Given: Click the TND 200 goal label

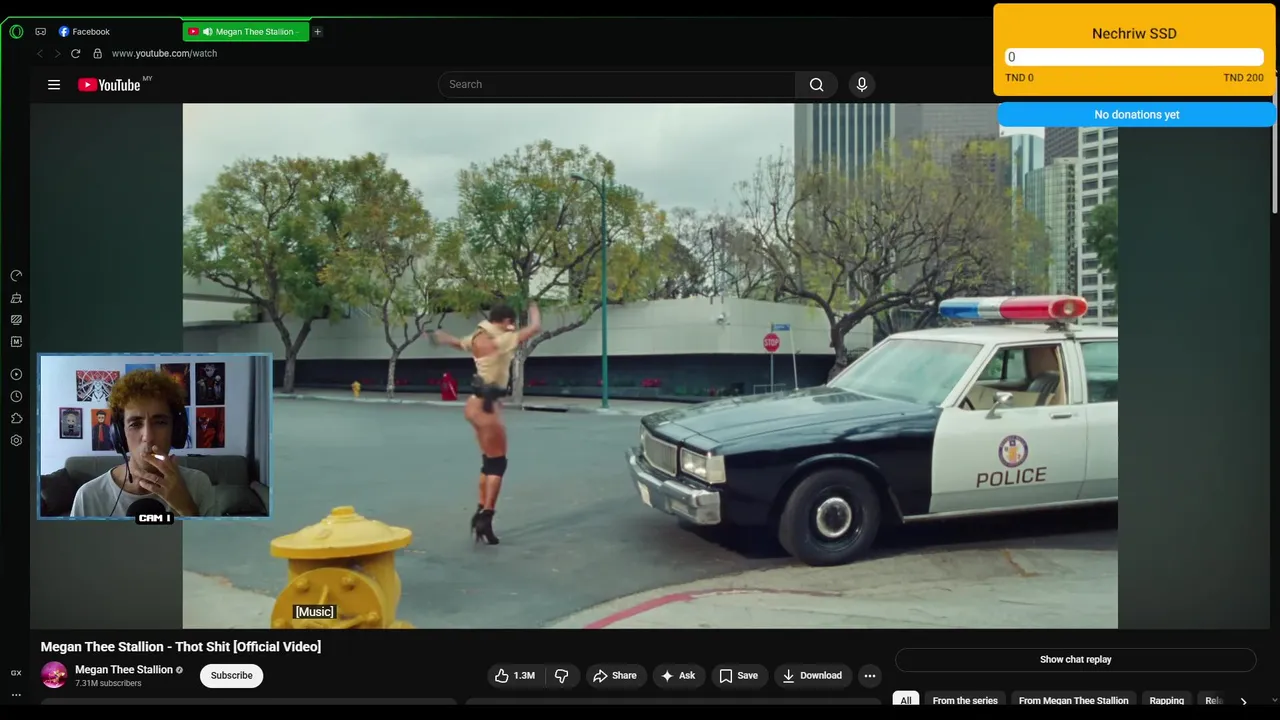Looking at the screenshot, I should point(1243,78).
